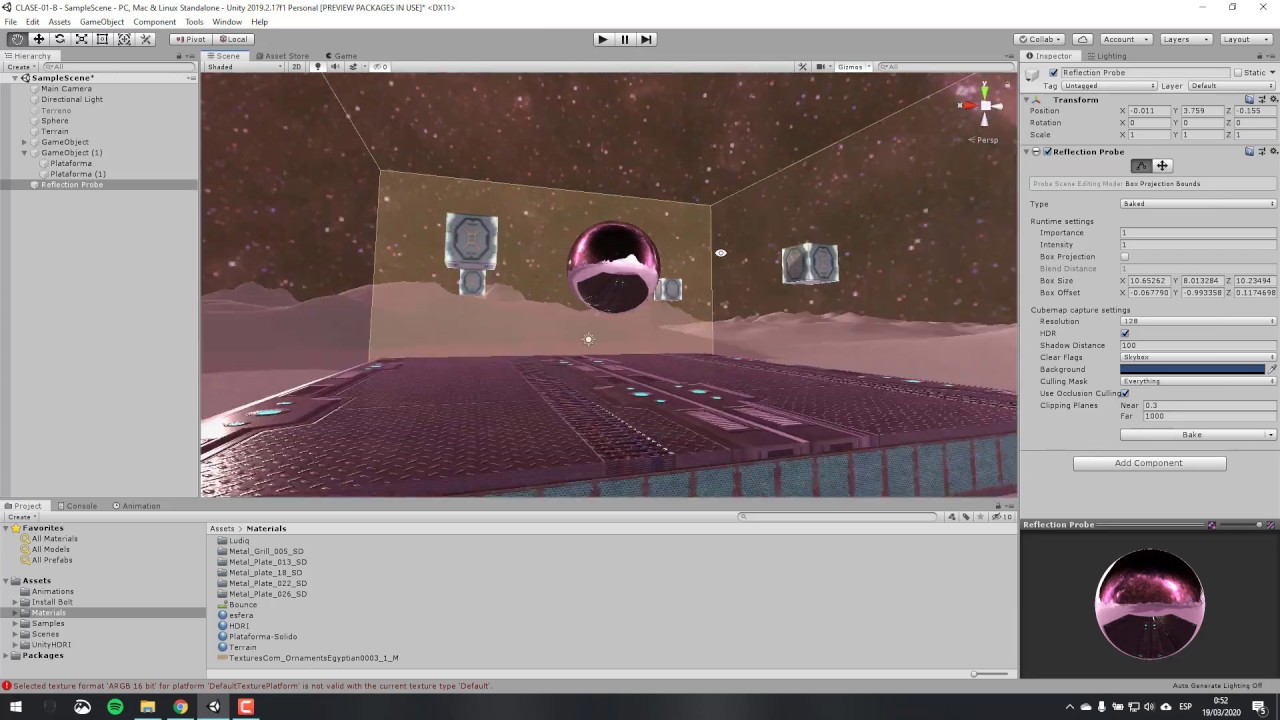Click the scene orientation gizmo

(985, 105)
